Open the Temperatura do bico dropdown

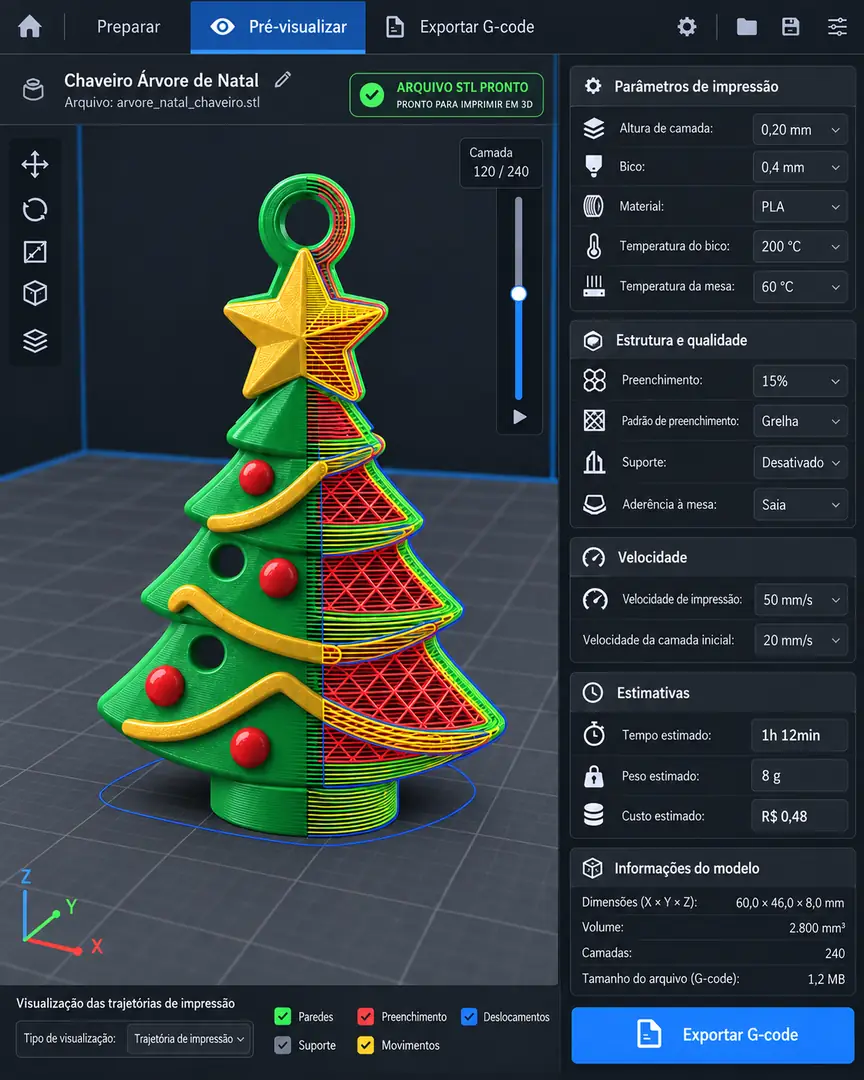click(800, 246)
